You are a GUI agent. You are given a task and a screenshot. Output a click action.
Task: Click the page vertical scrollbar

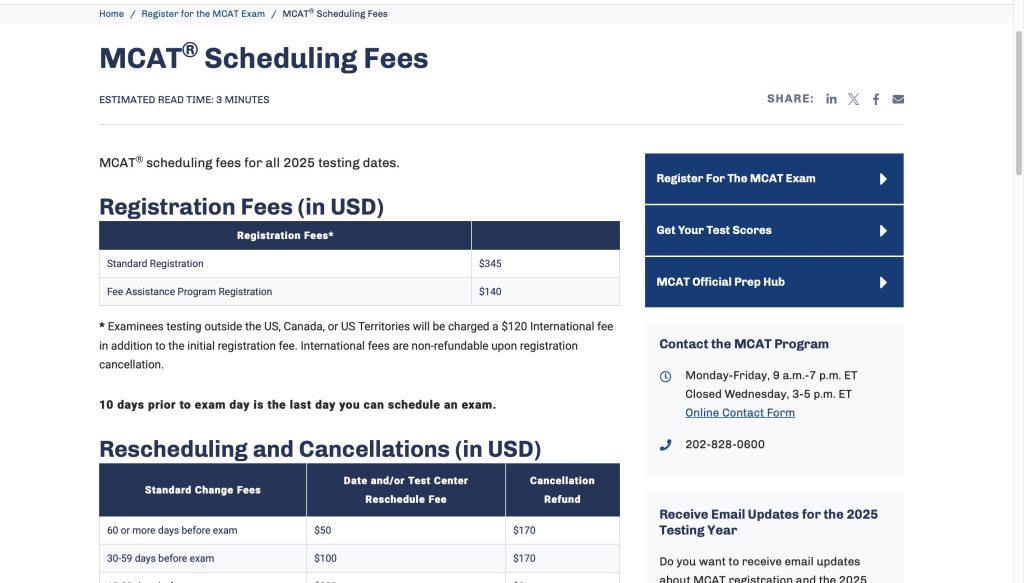point(1018,300)
